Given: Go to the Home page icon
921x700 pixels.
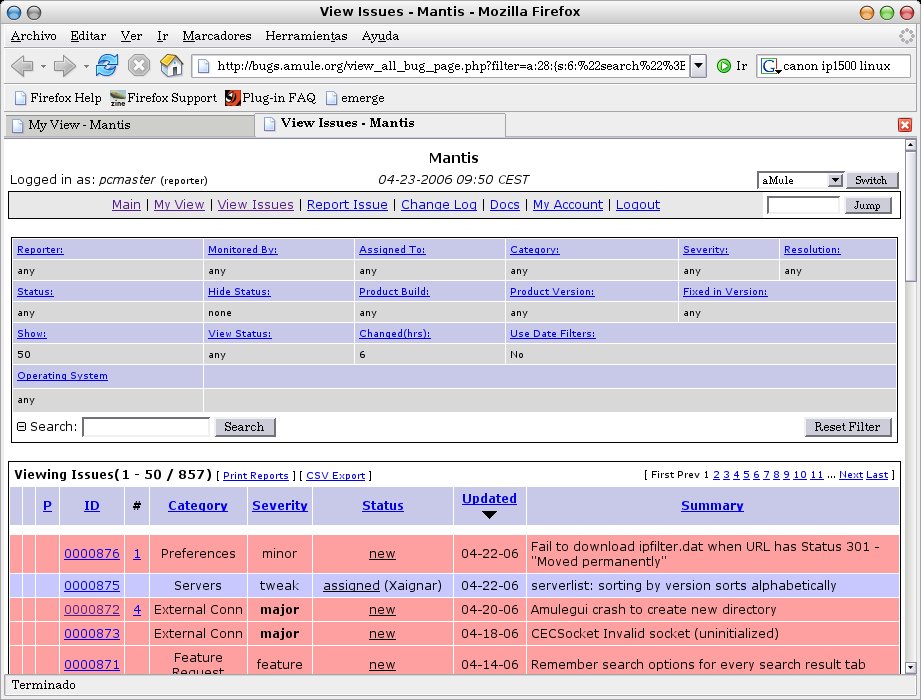Looking at the screenshot, I should [172, 66].
